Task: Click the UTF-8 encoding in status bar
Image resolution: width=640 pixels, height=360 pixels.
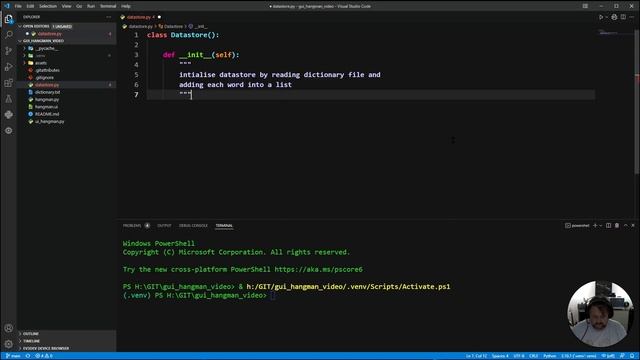Action: (x=519, y=356)
